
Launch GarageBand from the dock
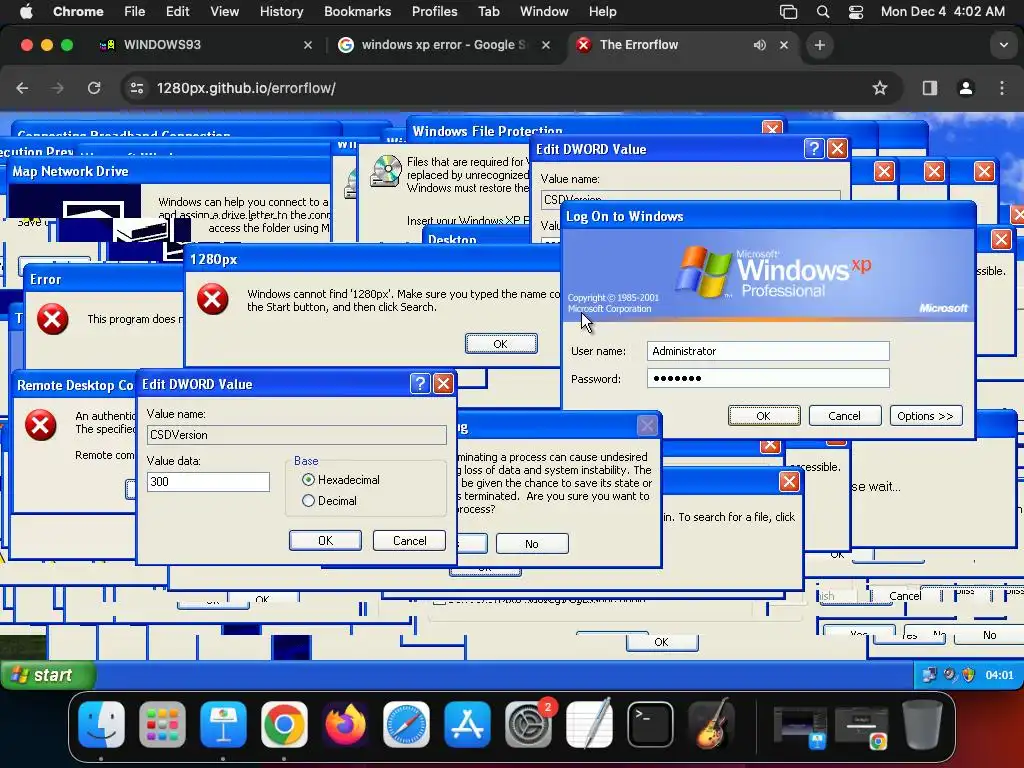pos(712,724)
